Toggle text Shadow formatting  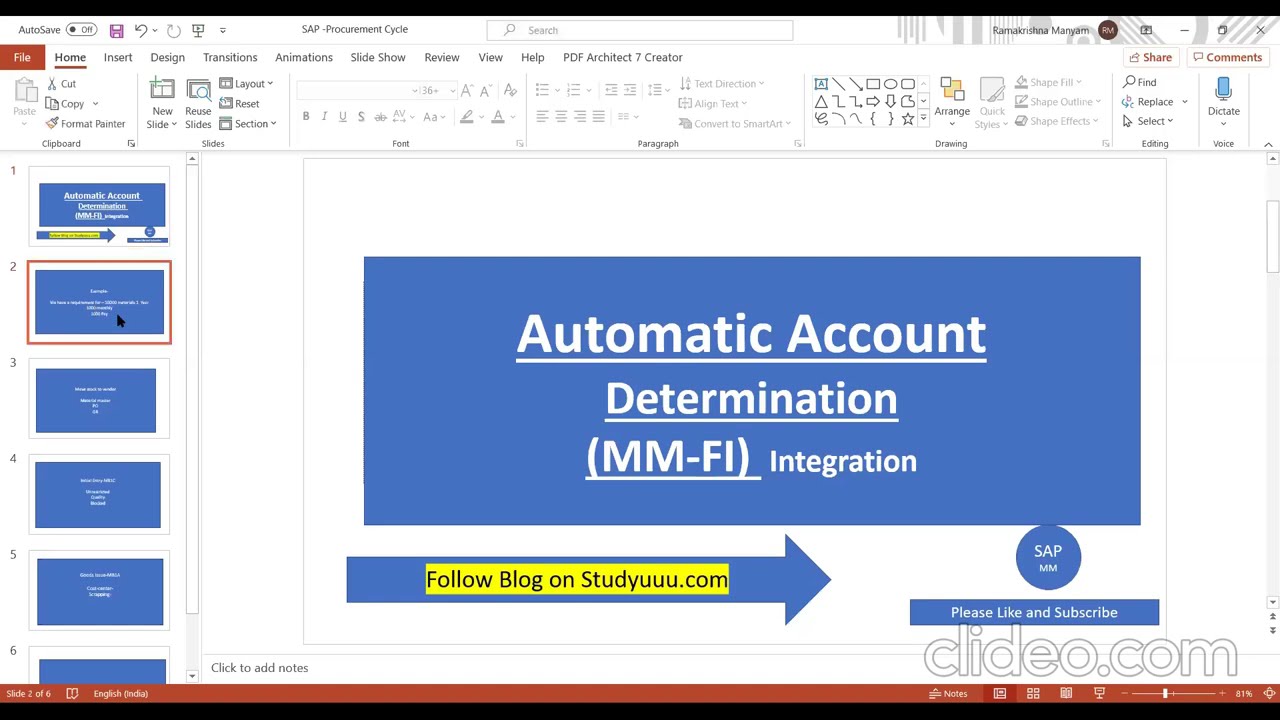361,117
